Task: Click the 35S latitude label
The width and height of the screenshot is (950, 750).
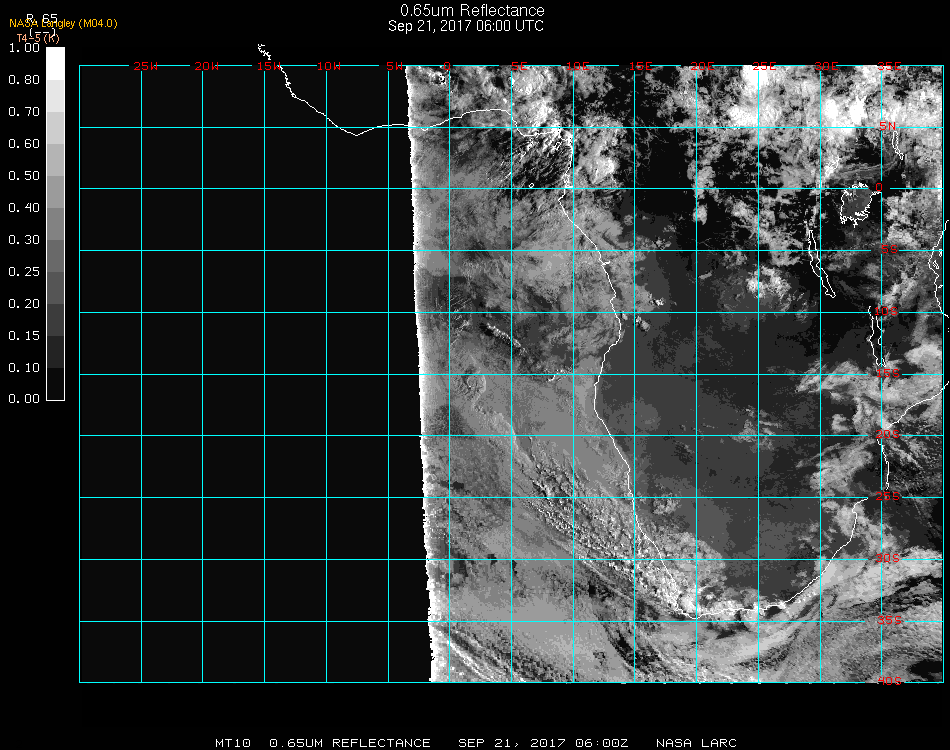Action: pos(890,620)
